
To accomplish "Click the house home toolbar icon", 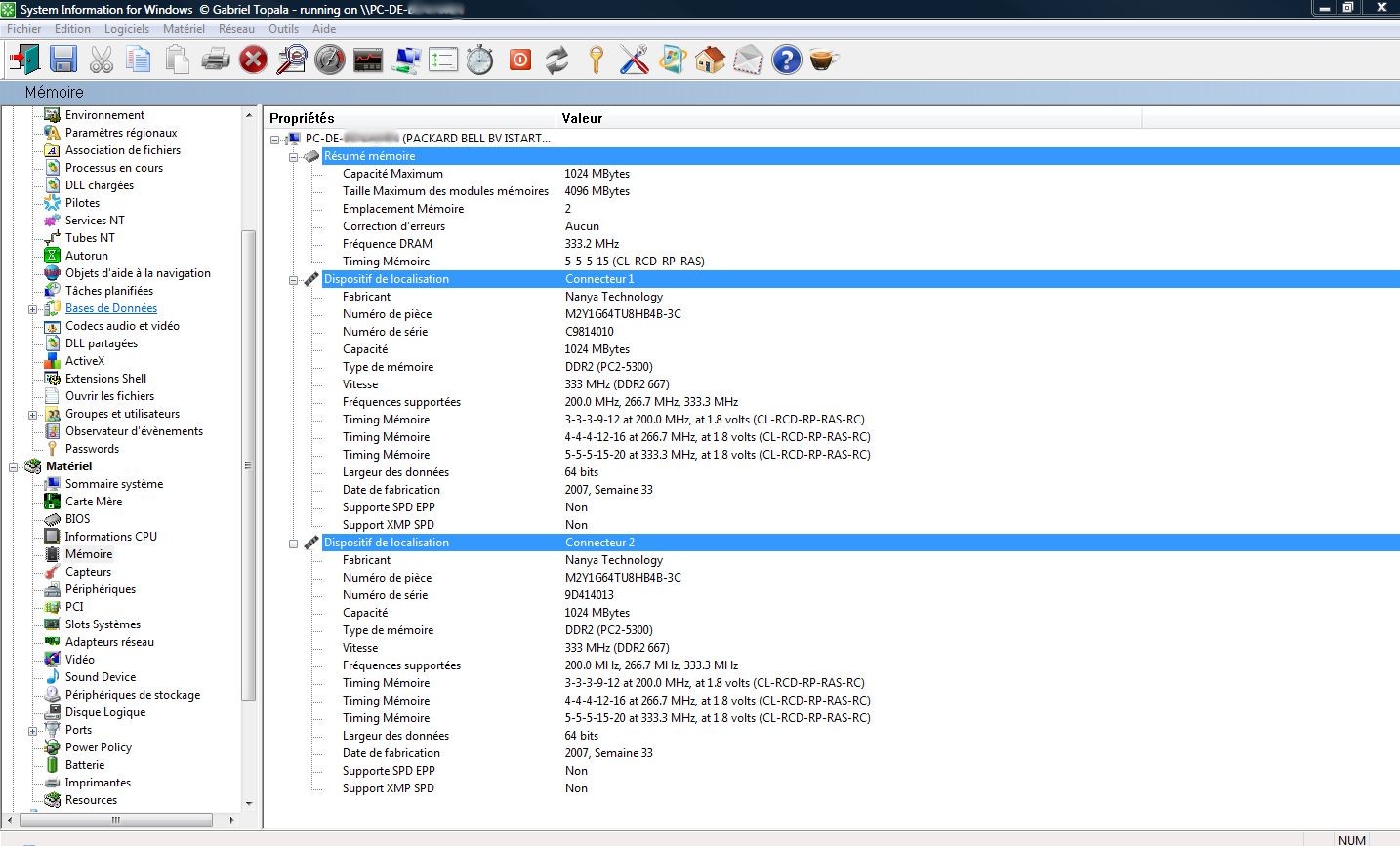I will click(710, 60).
